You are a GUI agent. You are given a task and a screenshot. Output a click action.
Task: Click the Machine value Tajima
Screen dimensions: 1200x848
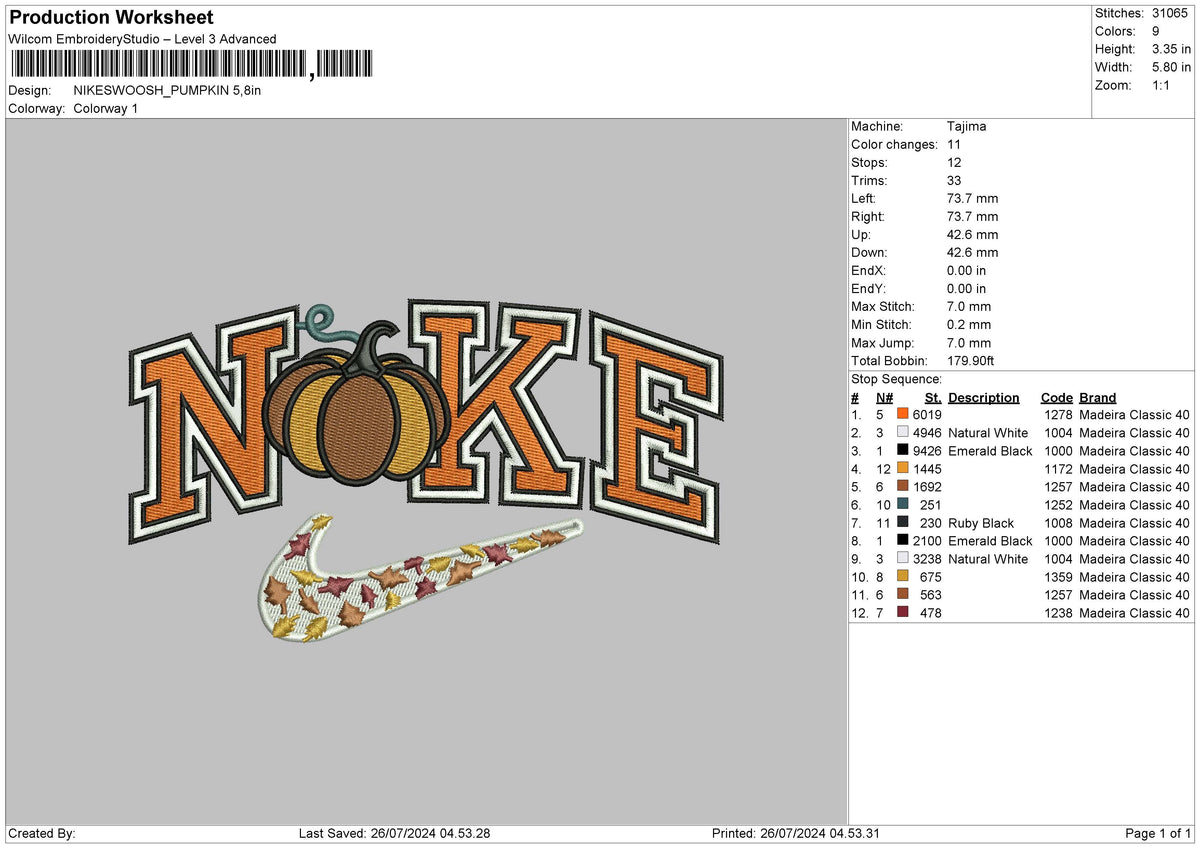(x=967, y=126)
